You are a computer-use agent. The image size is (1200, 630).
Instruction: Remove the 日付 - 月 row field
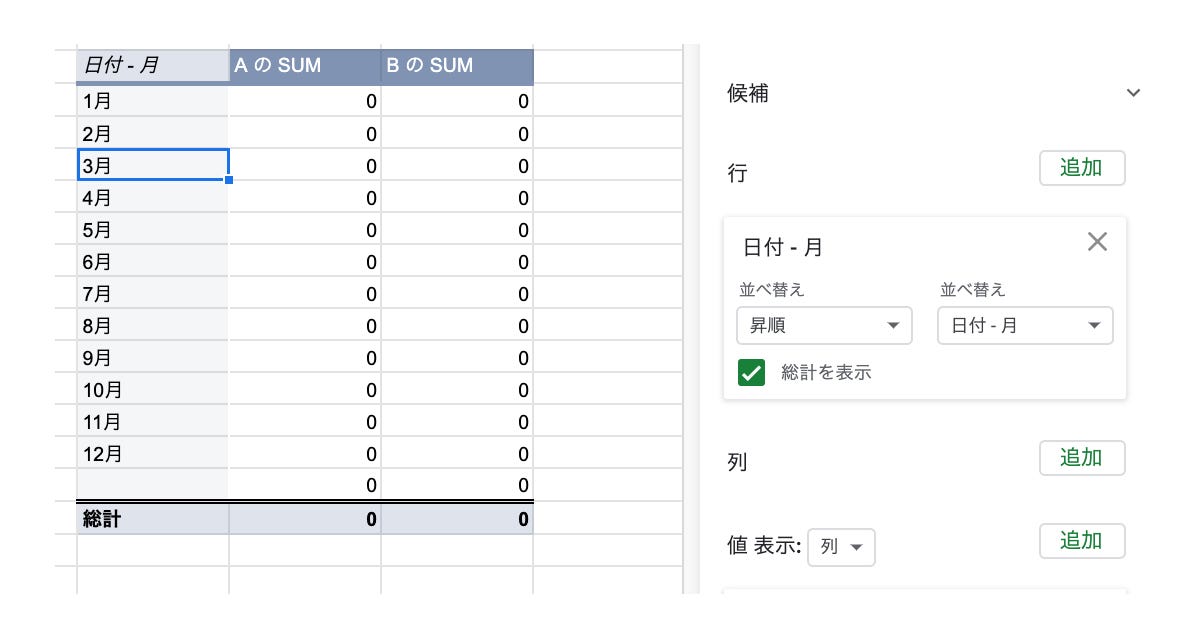pos(1097,242)
